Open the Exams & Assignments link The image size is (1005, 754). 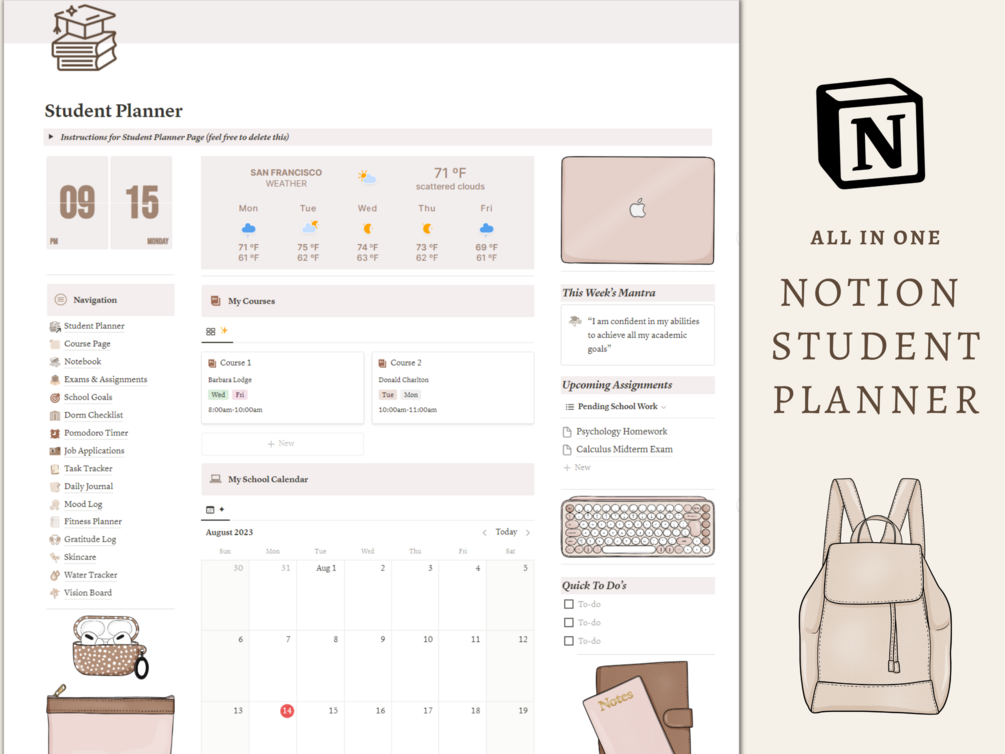[105, 380]
